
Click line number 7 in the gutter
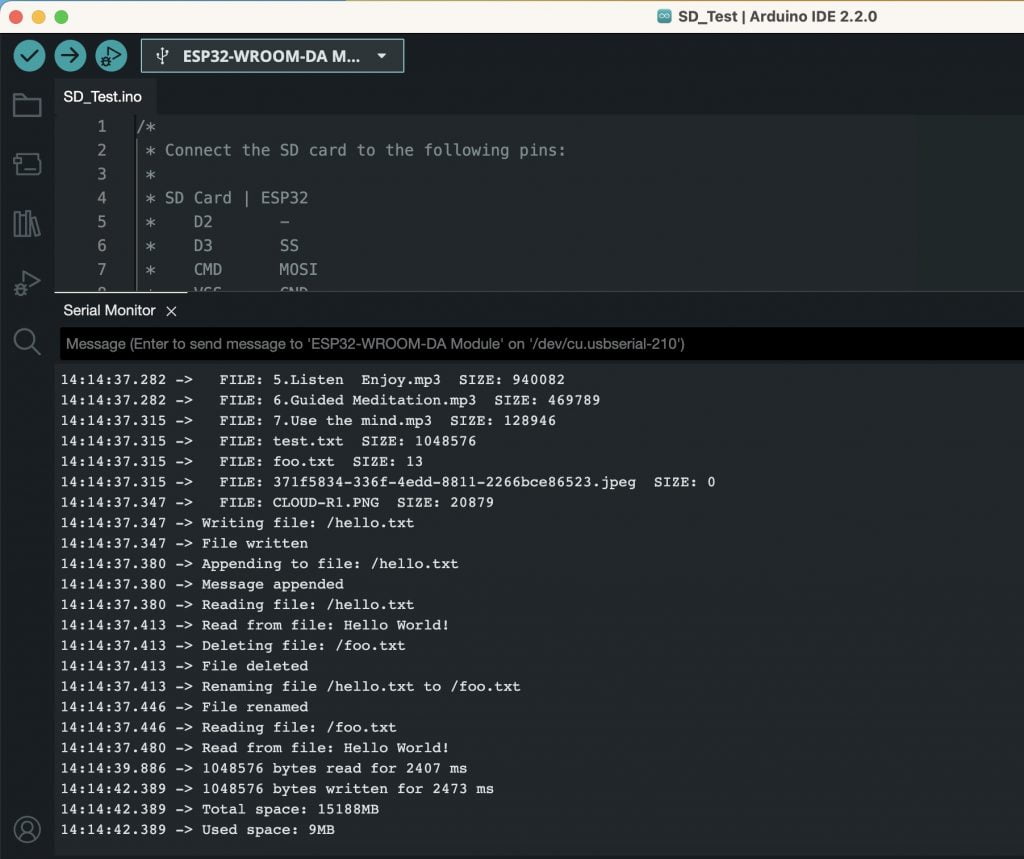(x=102, y=269)
